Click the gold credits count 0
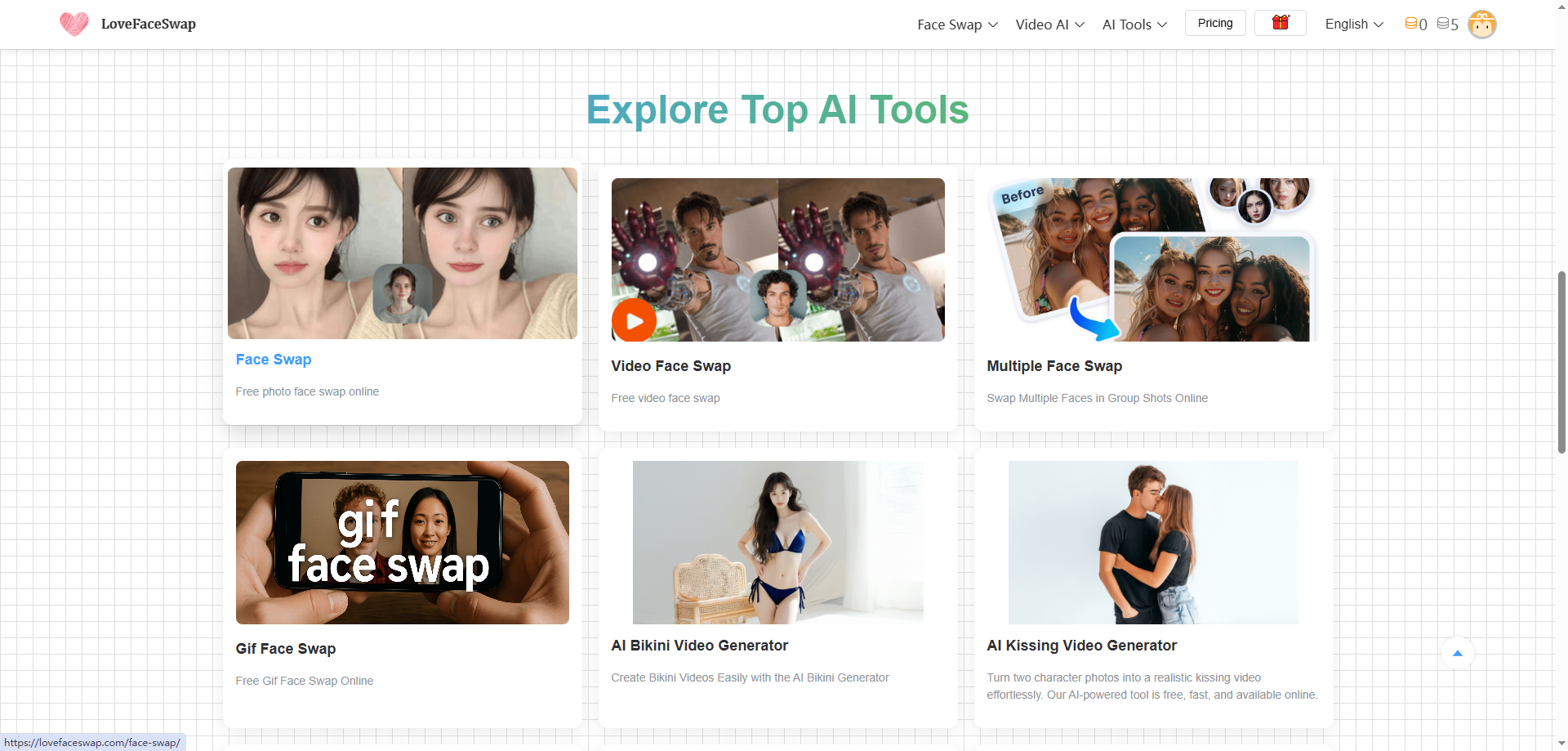 (x=1423, y=25)
